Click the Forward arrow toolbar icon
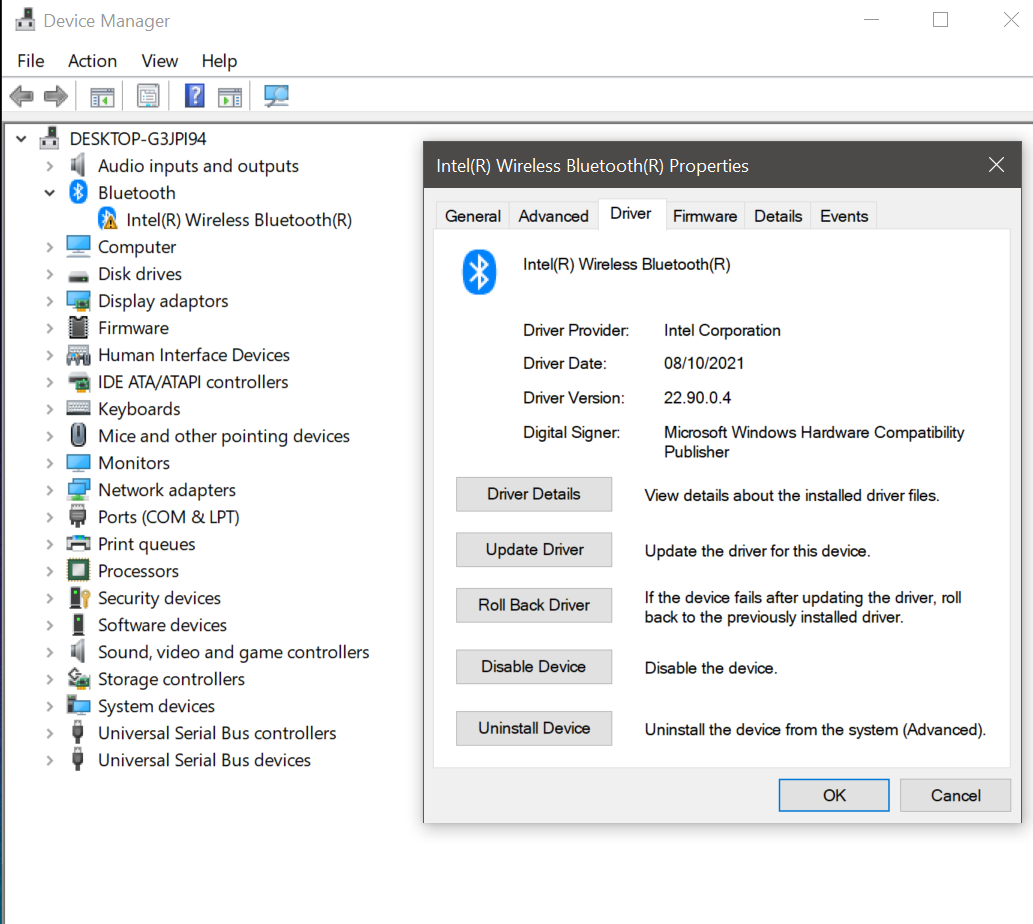 [x=56, y=97]
